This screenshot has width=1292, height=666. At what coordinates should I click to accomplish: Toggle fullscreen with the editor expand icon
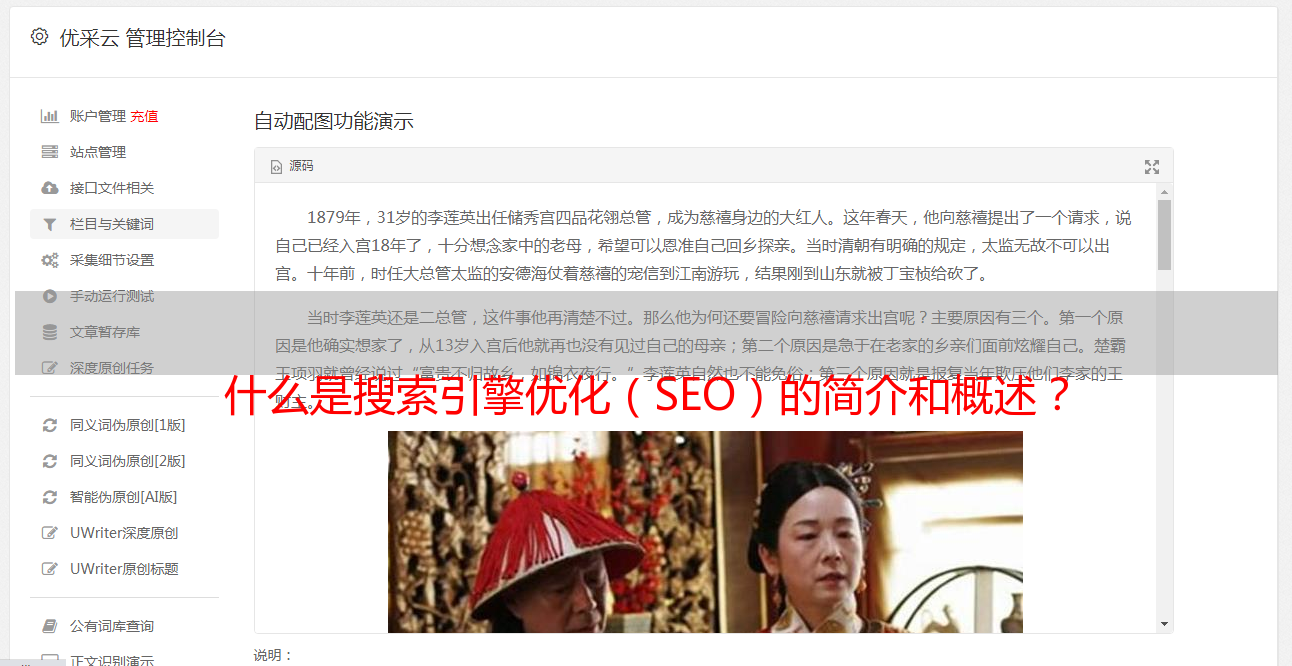pos(1152,167)
